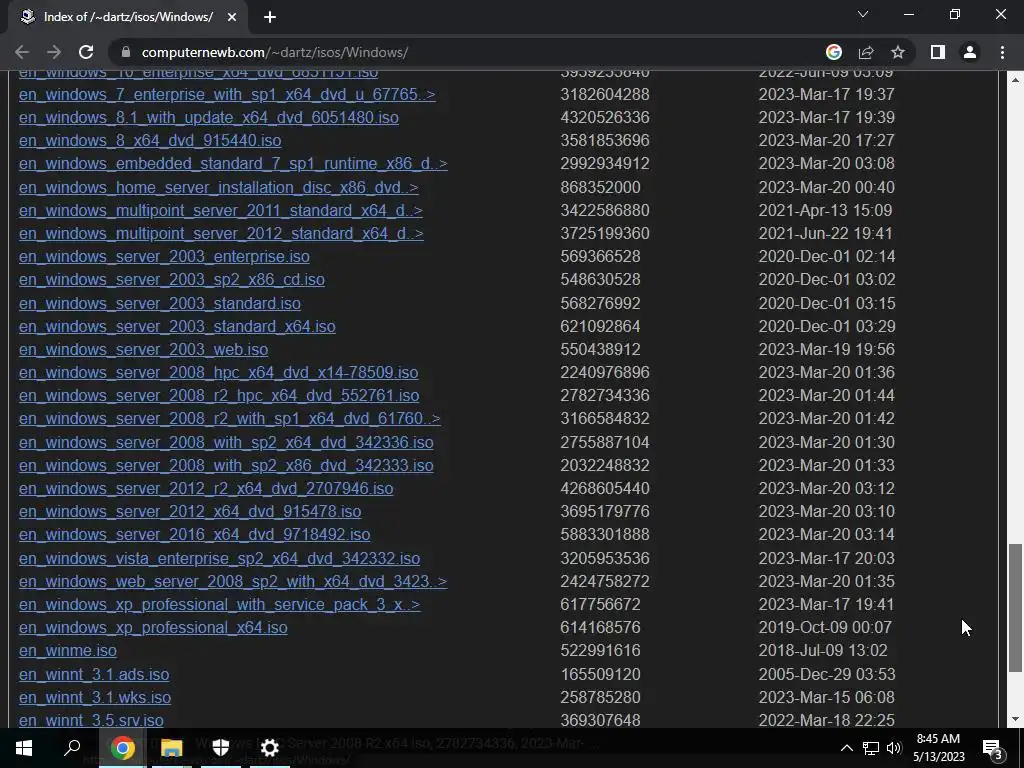Open en_windows_home_server installation link
The width and height of the screenshot is (1024, 768).
point(219,187)
